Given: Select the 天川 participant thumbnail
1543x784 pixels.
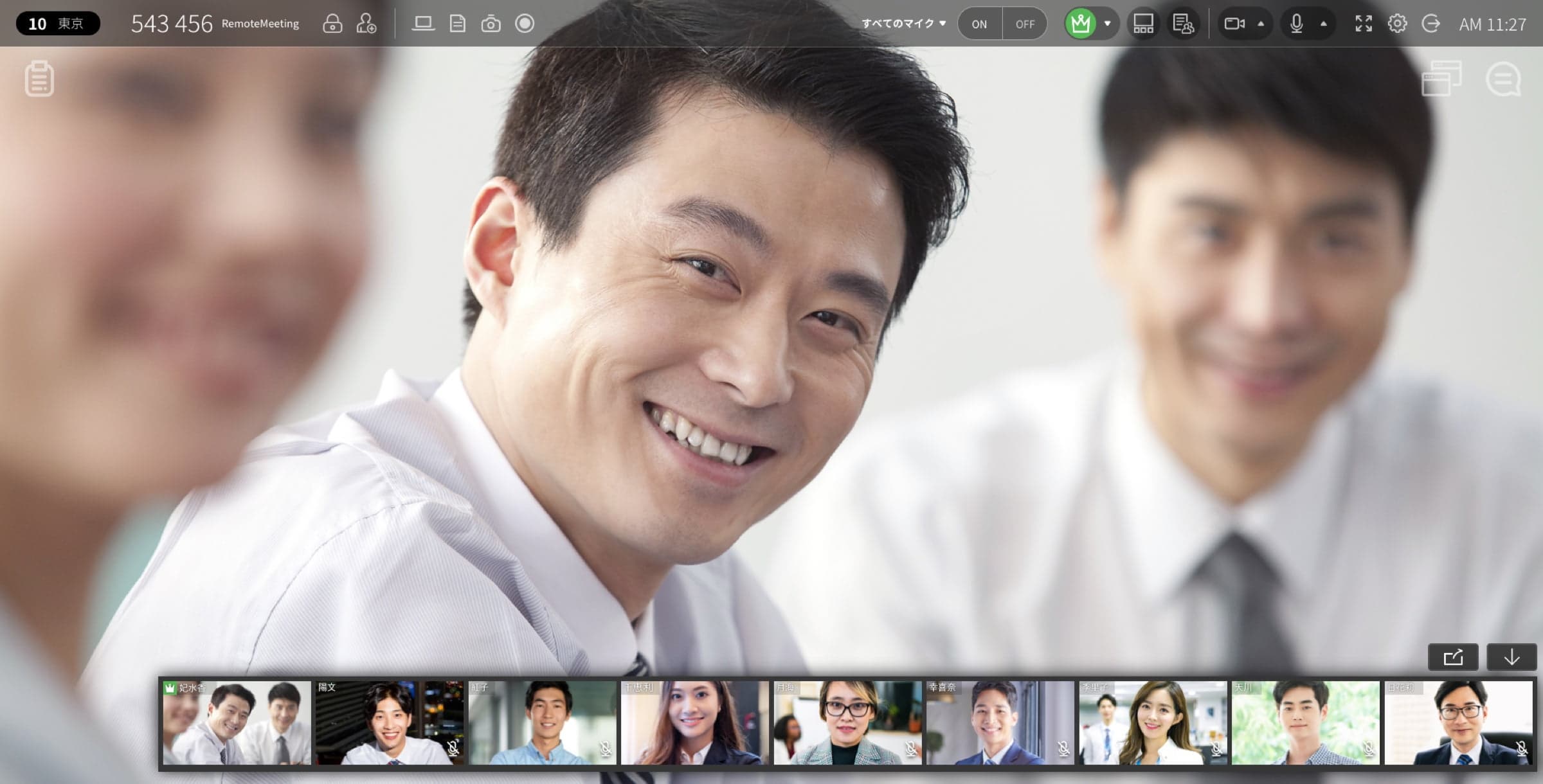Looking at the screenshot, I should pos(1306,723).
